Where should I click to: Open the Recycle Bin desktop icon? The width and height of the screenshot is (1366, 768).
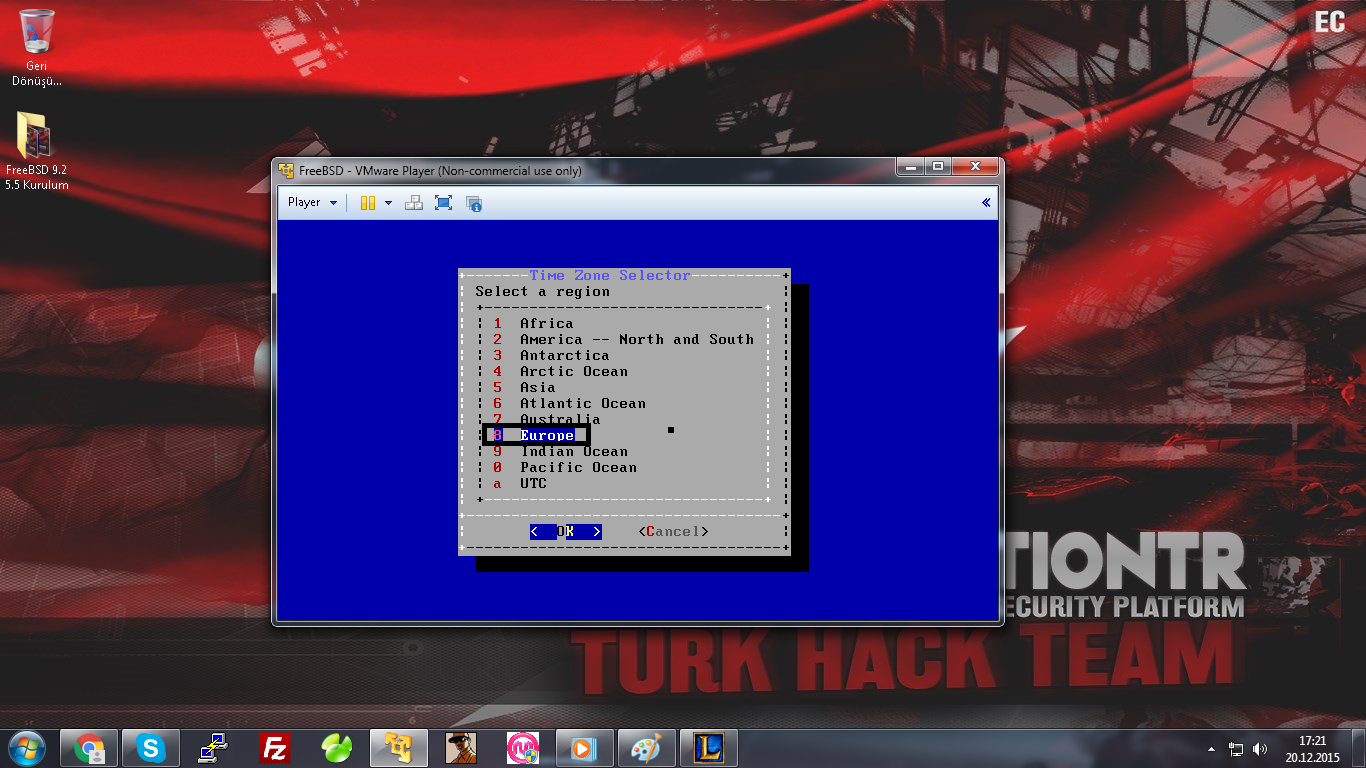(x=37, y=47)
